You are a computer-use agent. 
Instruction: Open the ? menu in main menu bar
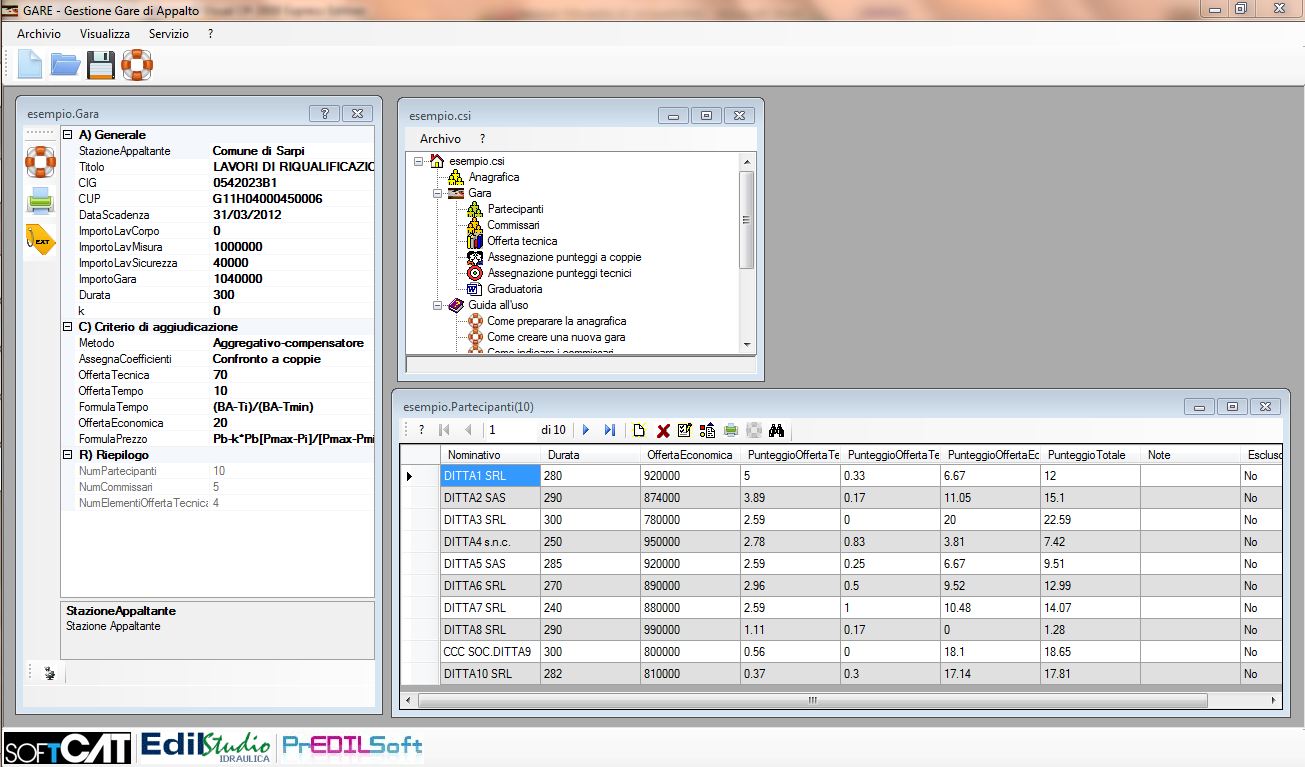pos(211,33)
